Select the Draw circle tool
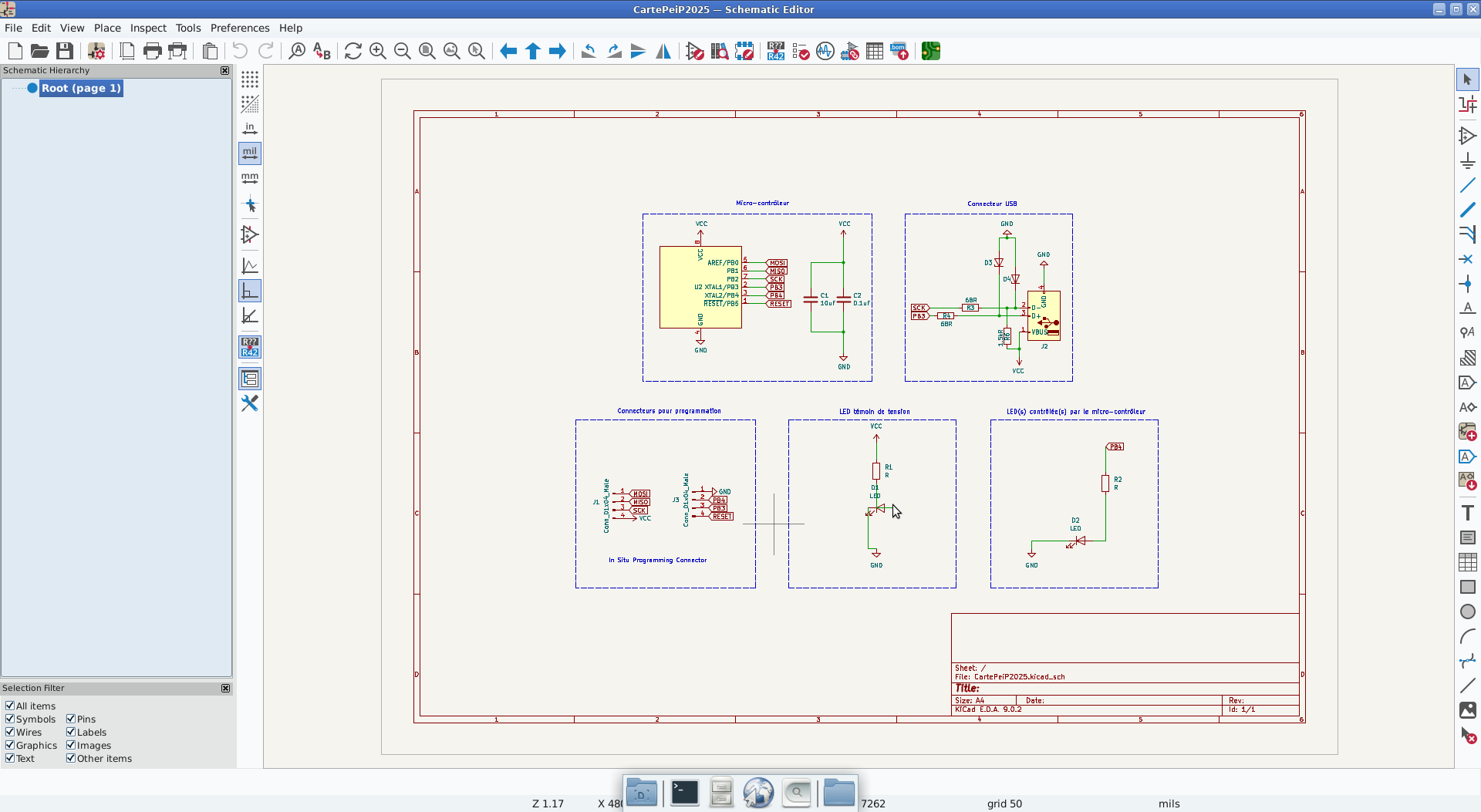Image resolution: width=1481 pixels, height=812 pixels. [x=1467, y=612]
